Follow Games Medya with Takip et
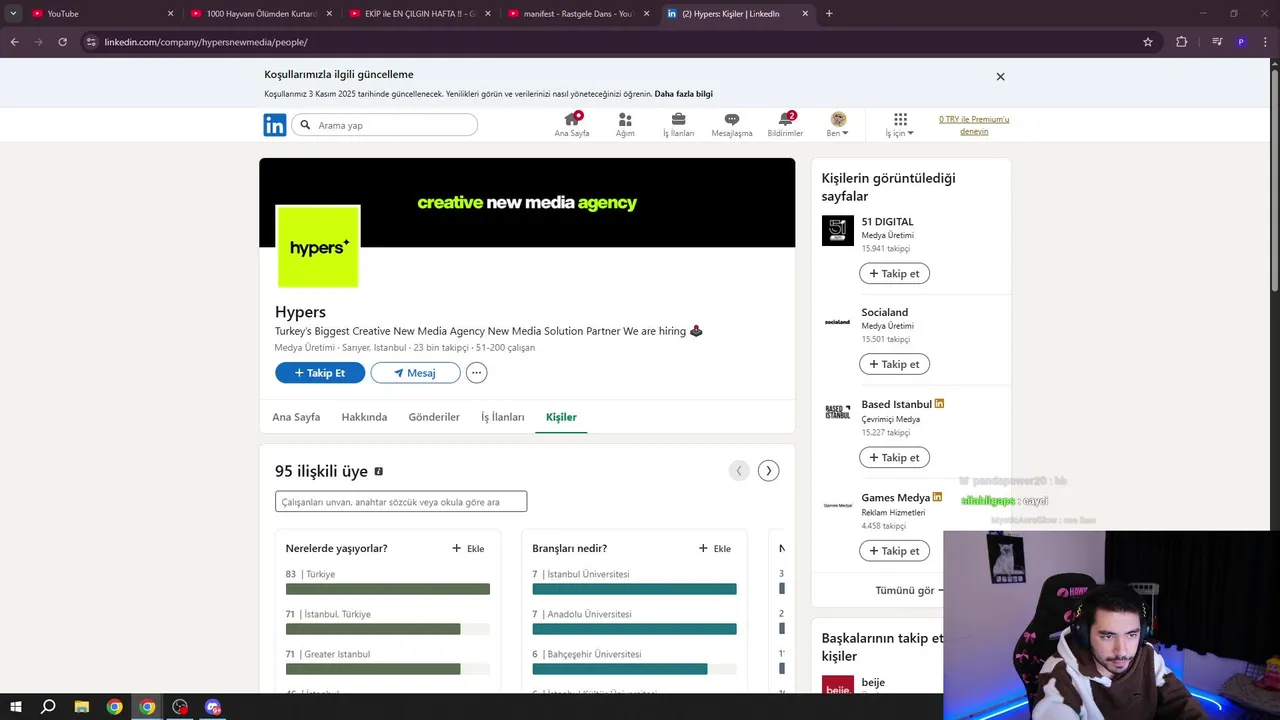 pyautogui.click(x=894, y=551)
